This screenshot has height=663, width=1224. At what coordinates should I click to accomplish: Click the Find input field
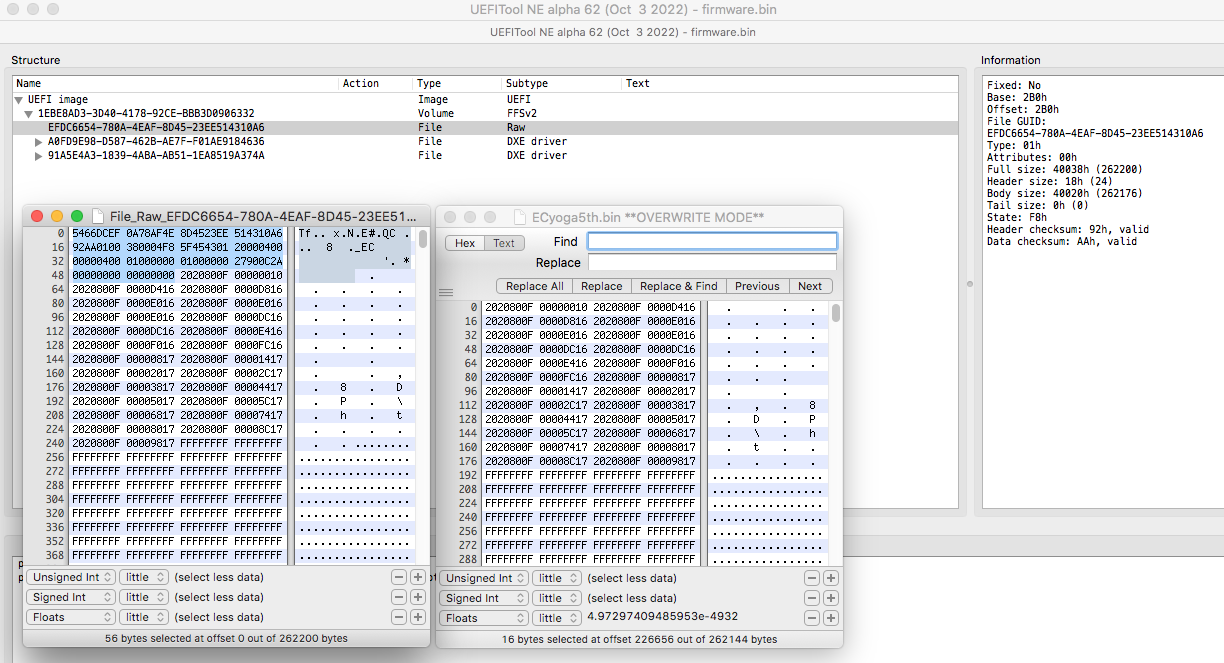(712, 241)
